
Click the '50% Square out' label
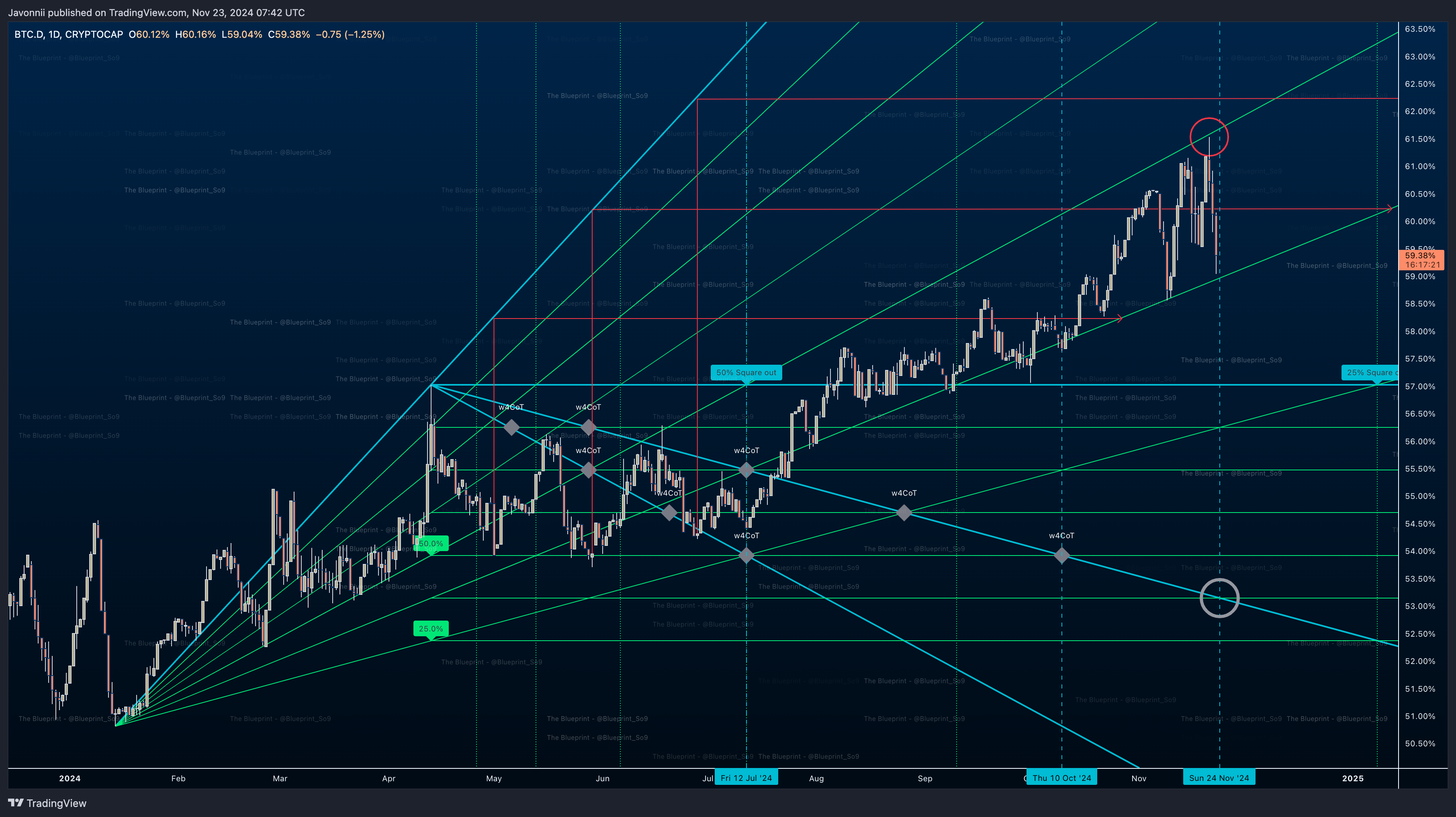(746, 372)
